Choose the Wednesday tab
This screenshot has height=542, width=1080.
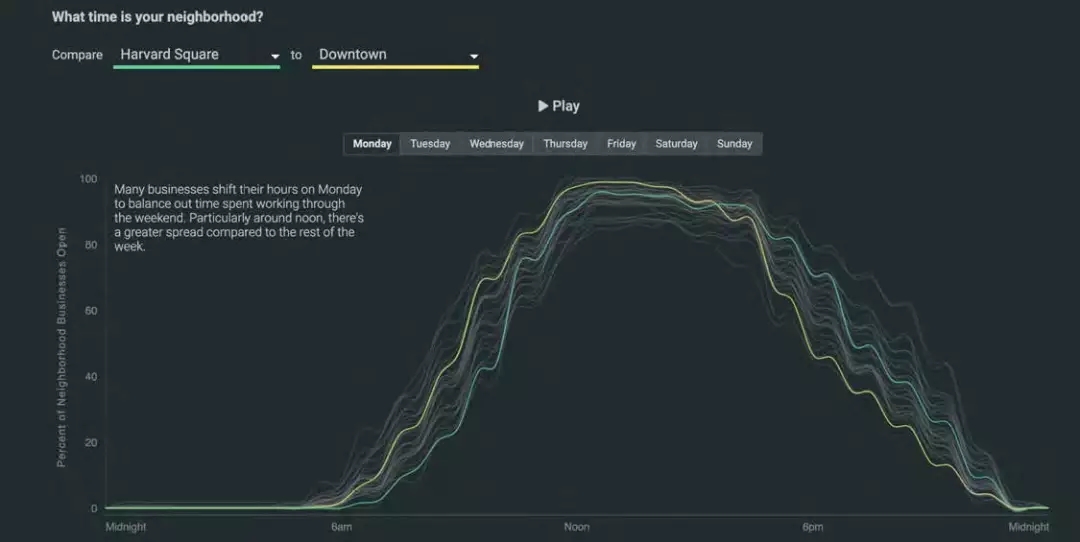(x=496, y=144)
